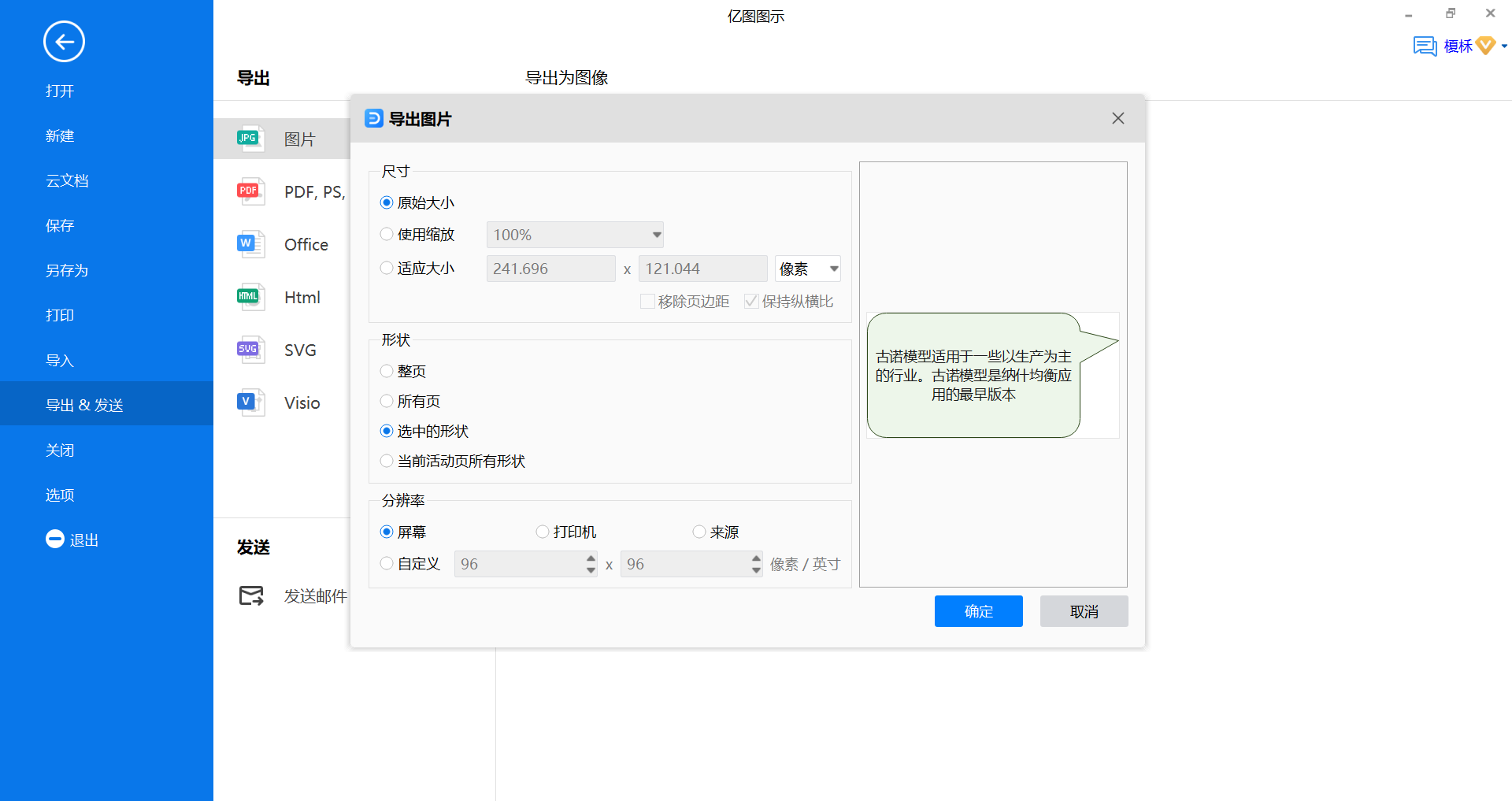Select 使用缩放 radio button

[387, 234]
